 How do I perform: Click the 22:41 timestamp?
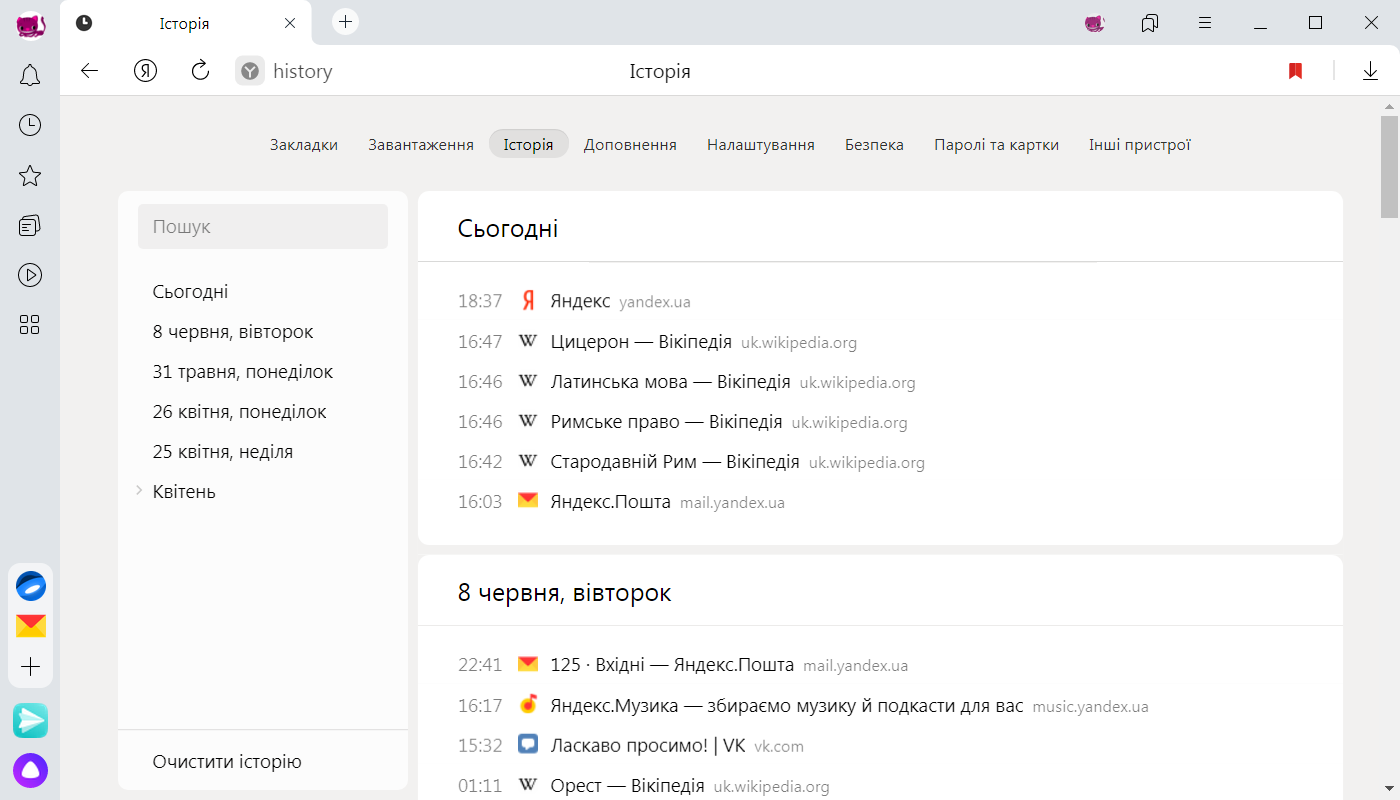point(480,664)
